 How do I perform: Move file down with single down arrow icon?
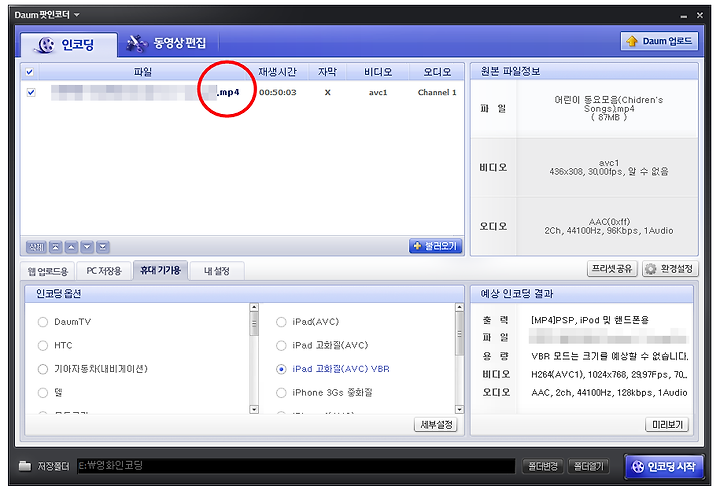(87, 247)
